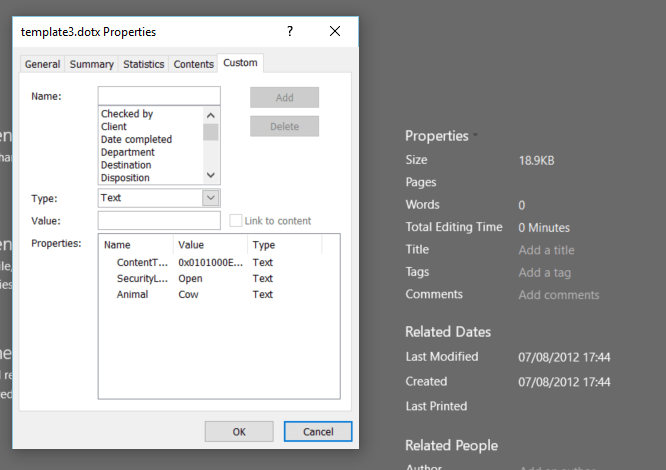This screenshot has width=666, height=470.
Task: Click the Value input field
Action: point(159,221)
